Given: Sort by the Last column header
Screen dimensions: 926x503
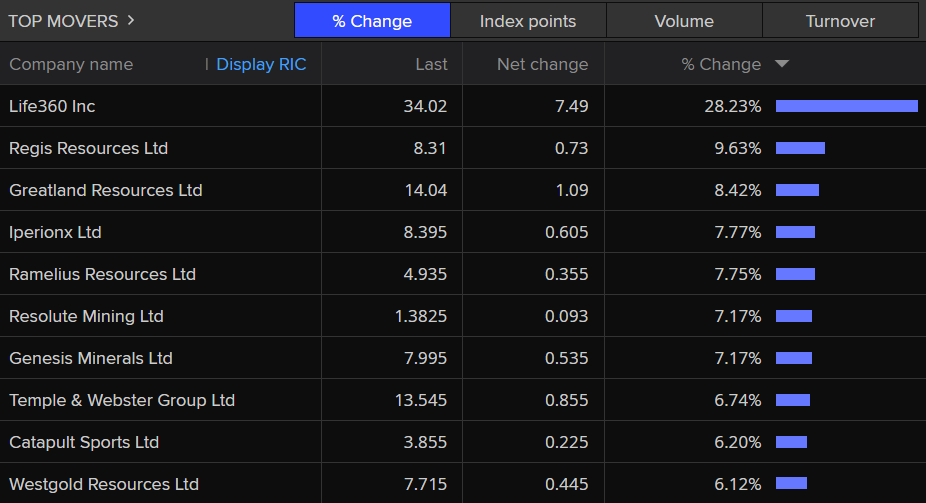Looking at the screenshot, I should click(x=431, y=64).
